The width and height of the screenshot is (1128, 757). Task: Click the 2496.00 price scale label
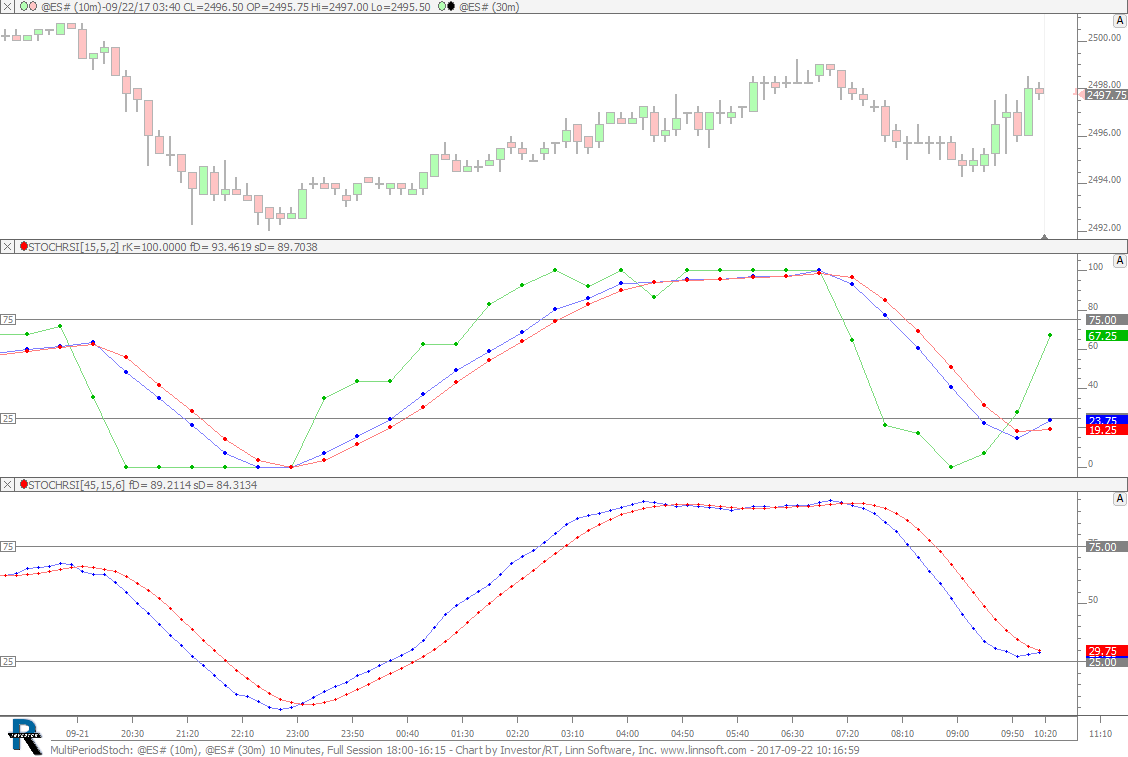(x=1104, y=132)
